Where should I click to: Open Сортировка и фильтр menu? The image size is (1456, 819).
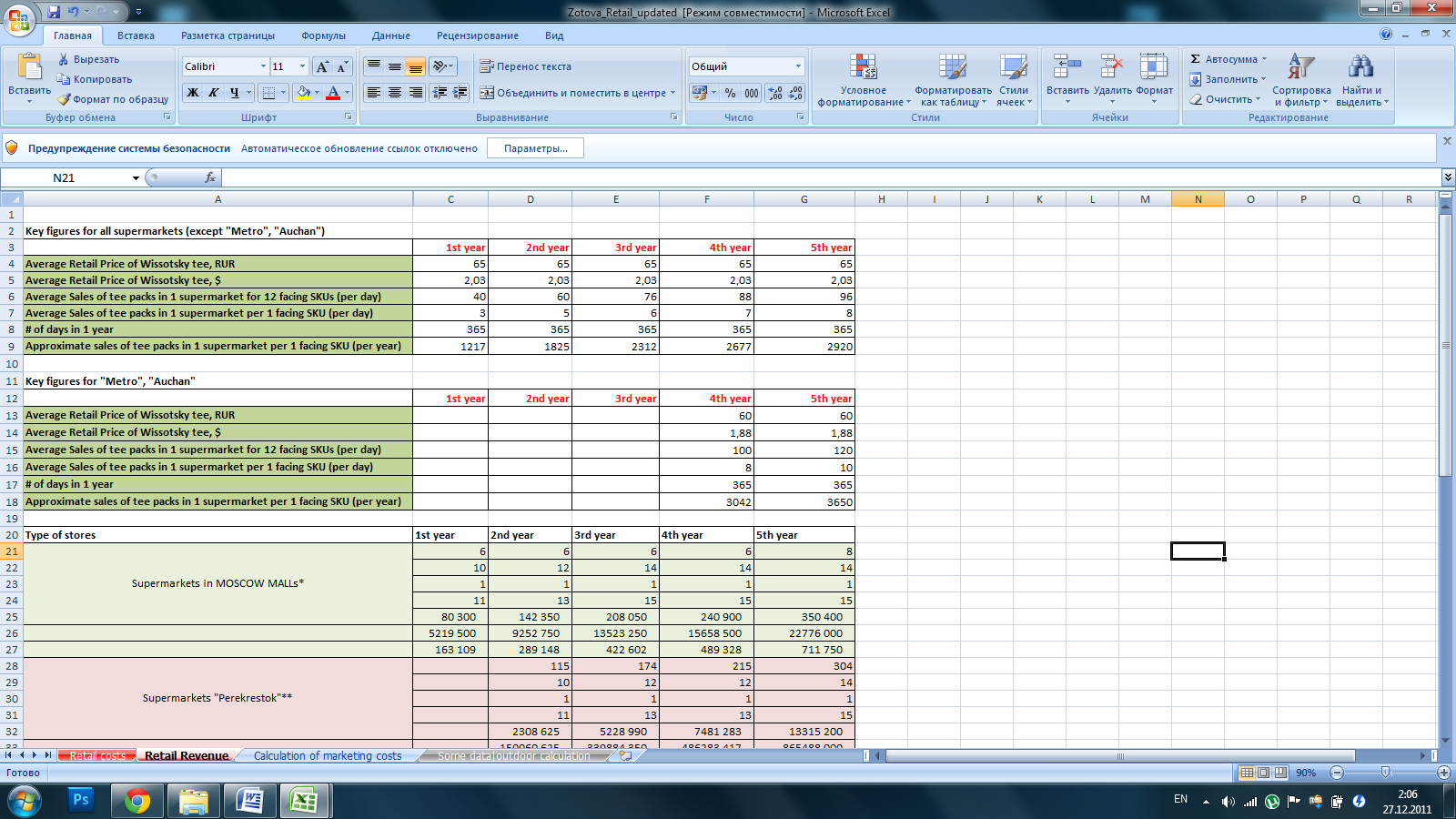[x=1301, y=80]
